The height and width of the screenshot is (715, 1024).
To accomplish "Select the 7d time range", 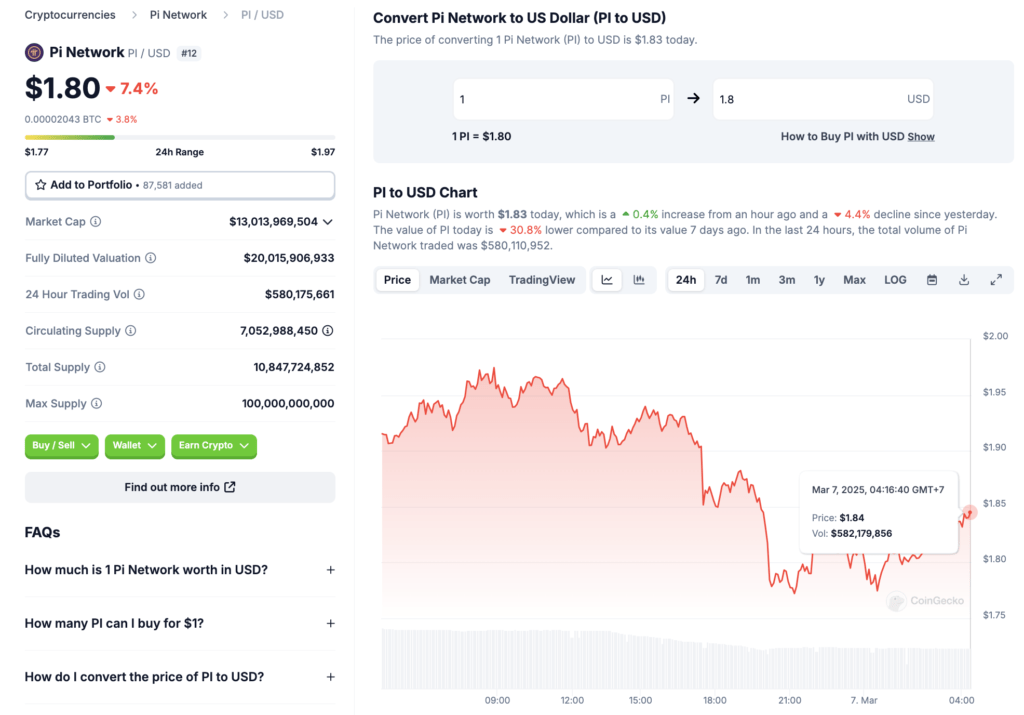I will coord(721,279).
